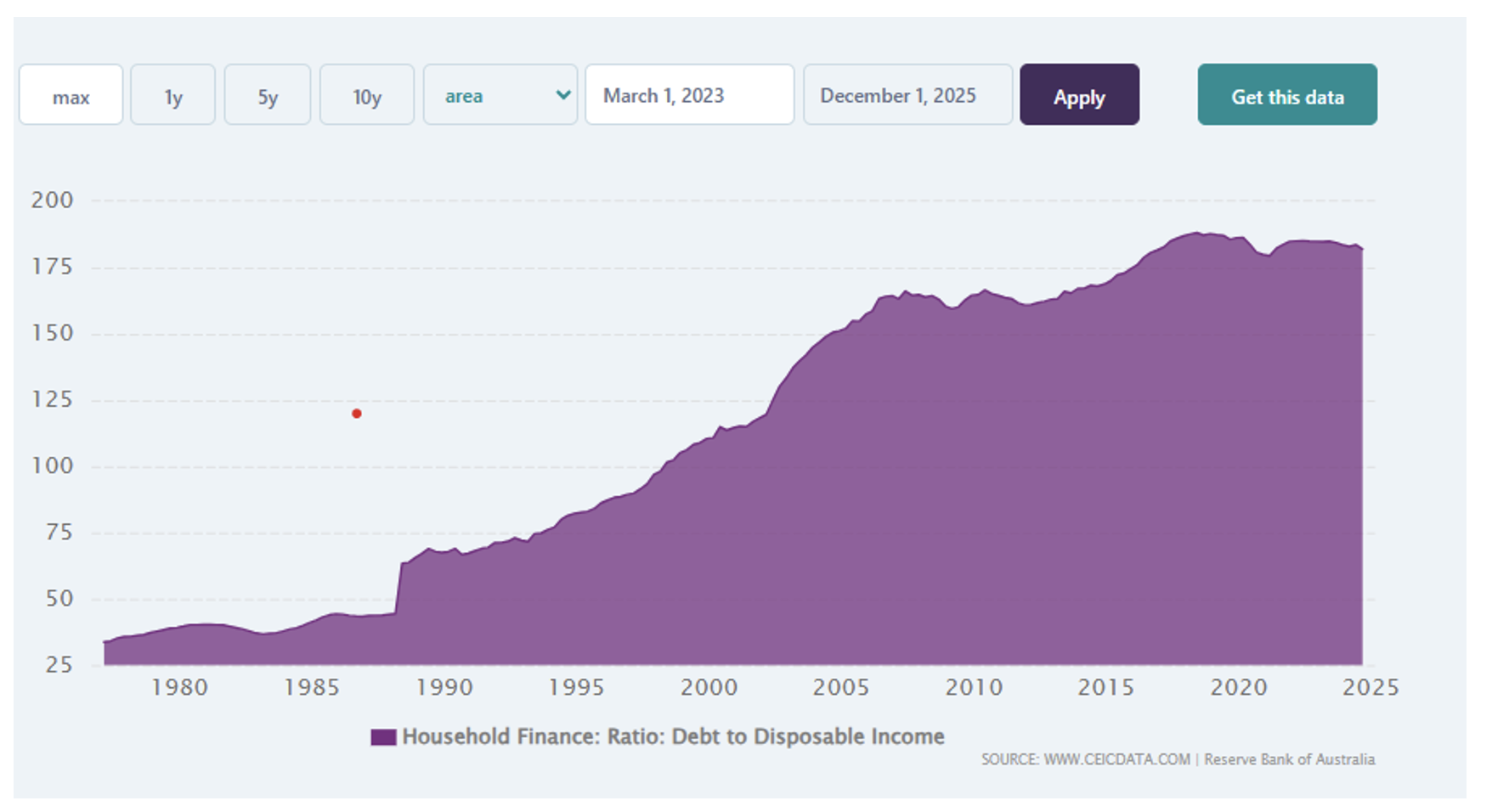
Task: Click the December 1, 2025 end date field
Action: [907, 95]
